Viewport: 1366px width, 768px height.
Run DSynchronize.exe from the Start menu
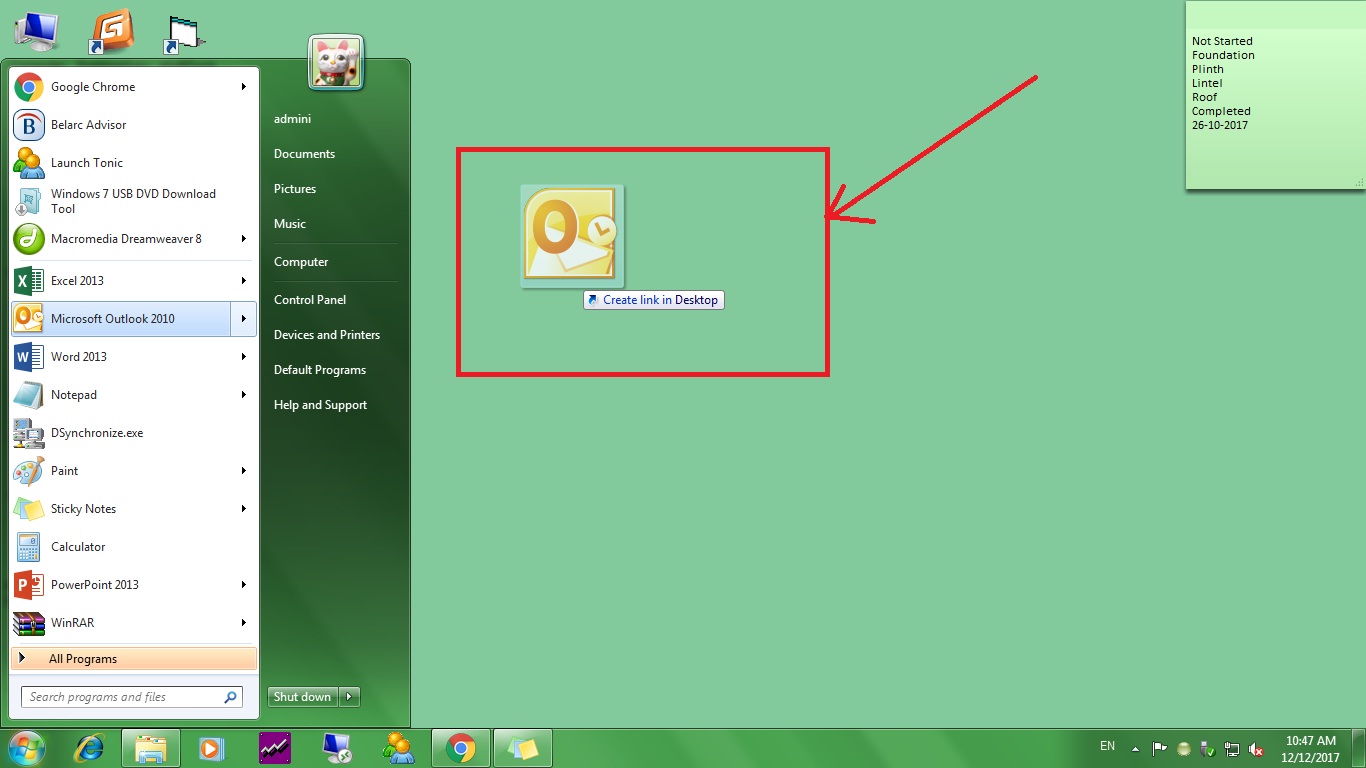[x=134, y=433]
